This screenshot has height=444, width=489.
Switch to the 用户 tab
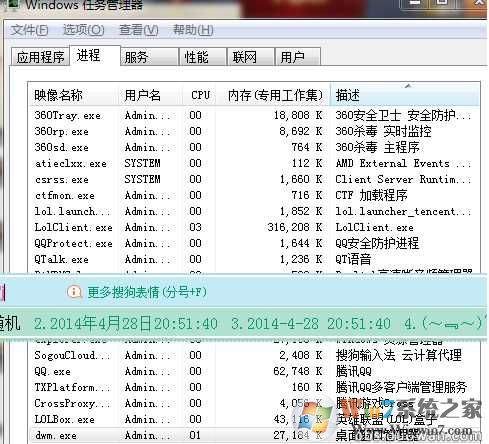tap(298, 57)
